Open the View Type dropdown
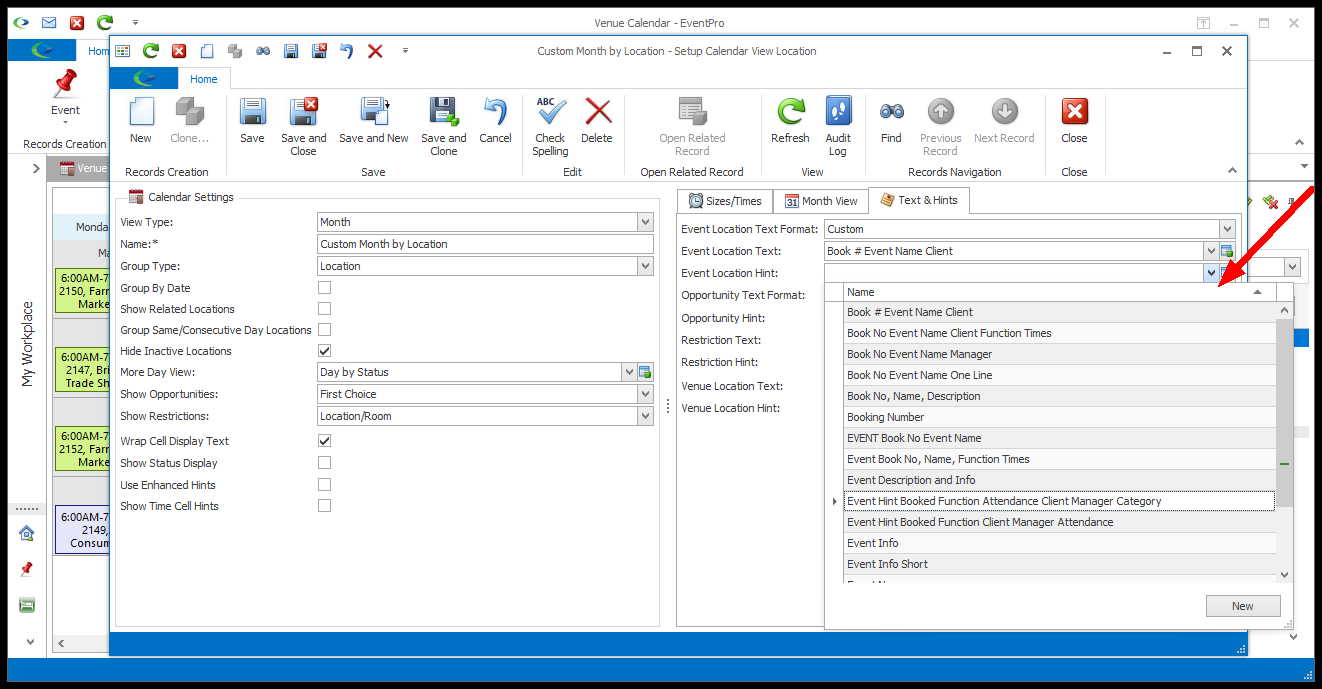Image resolution: width=1322 pixels, height=689 pixels. coord(645,222)
